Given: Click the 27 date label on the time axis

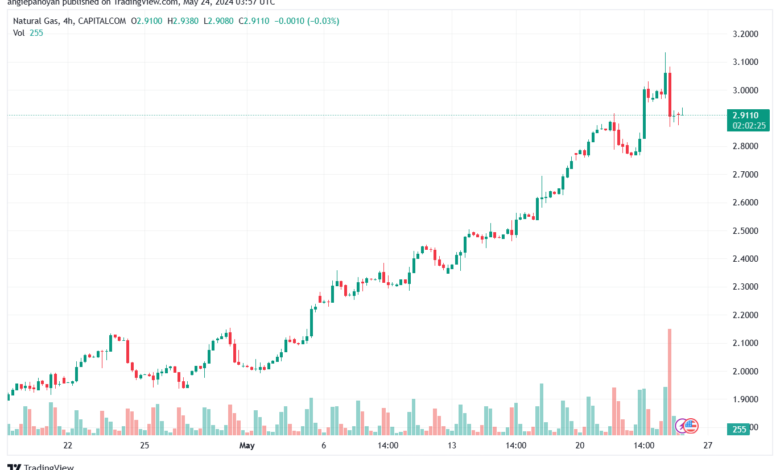Looking at the screenshot, I should click(x=708, y=445).
